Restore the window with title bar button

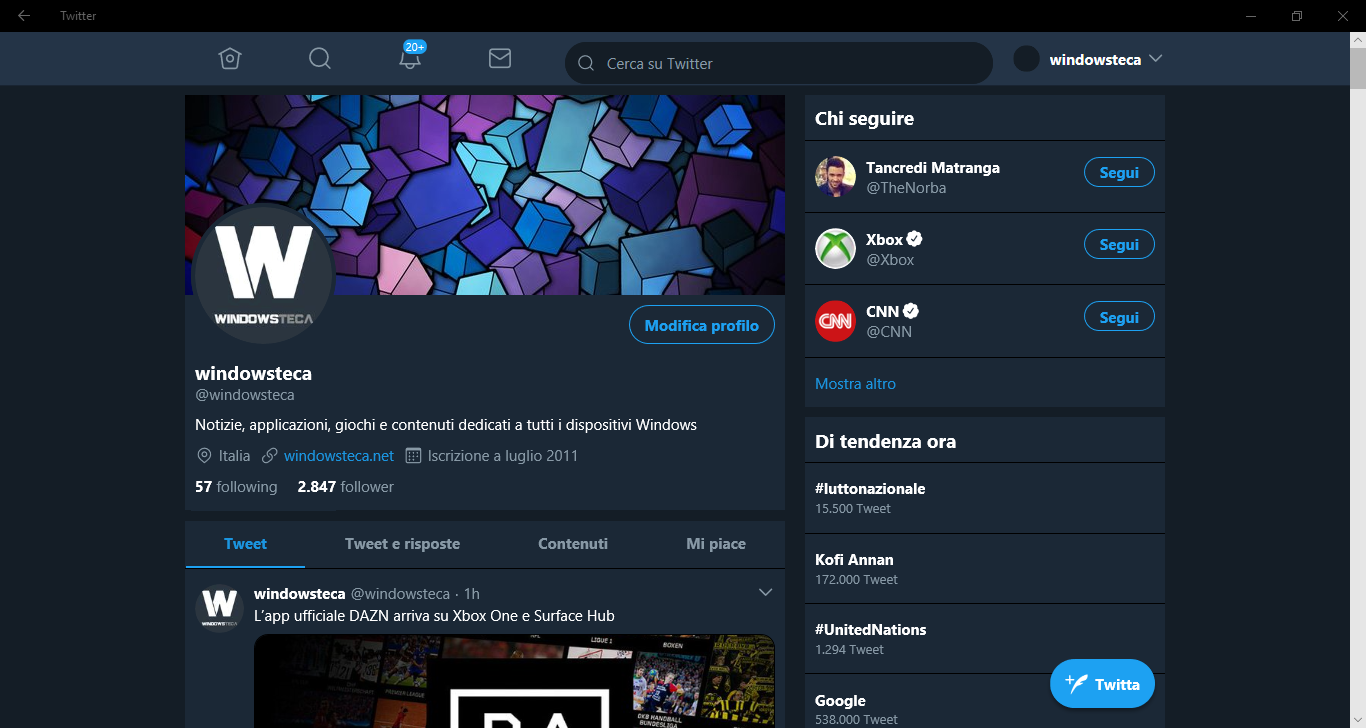(x=1297, y=15)
